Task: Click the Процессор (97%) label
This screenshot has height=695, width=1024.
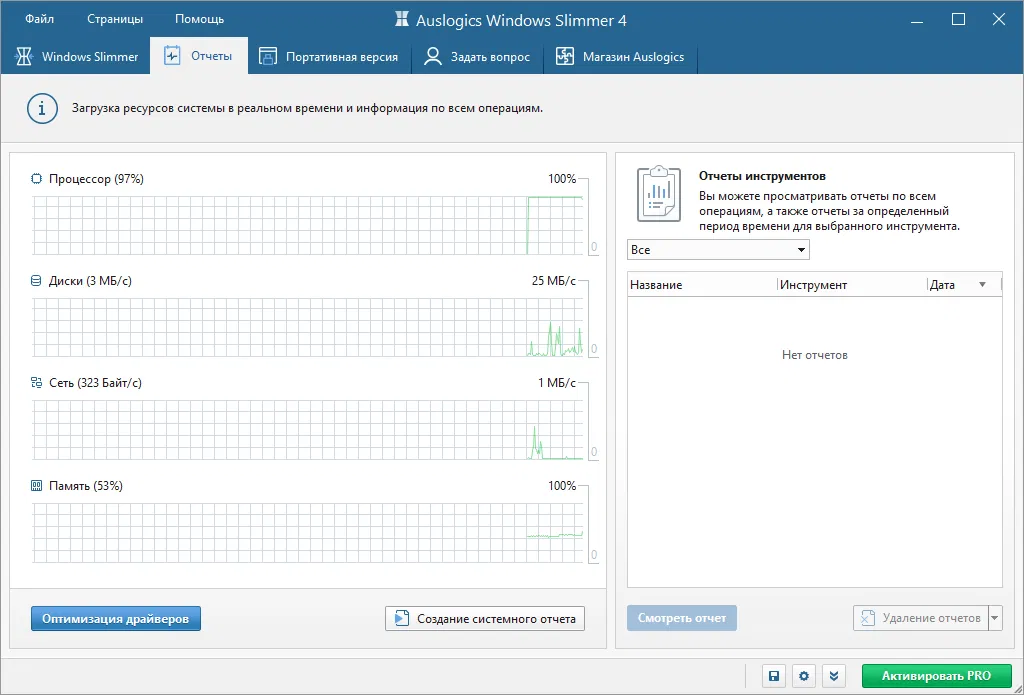Action: [96, 178]
